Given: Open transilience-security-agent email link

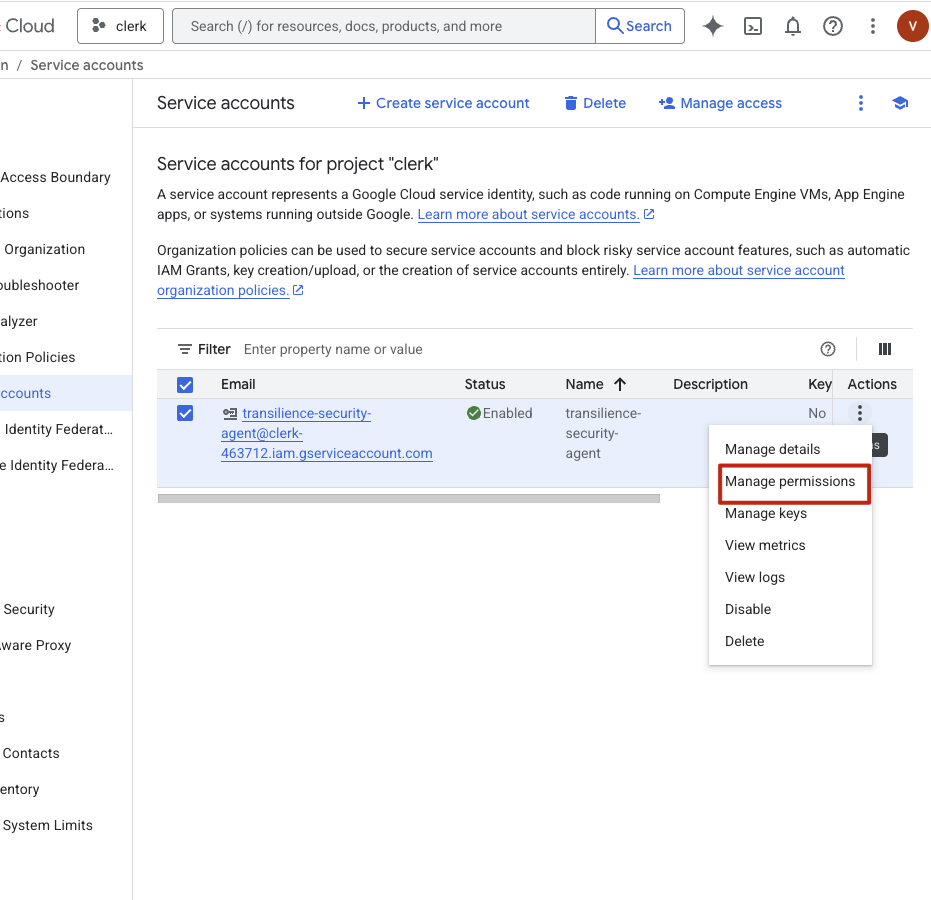Looking at the screenshot, I should tap(327, 433).
